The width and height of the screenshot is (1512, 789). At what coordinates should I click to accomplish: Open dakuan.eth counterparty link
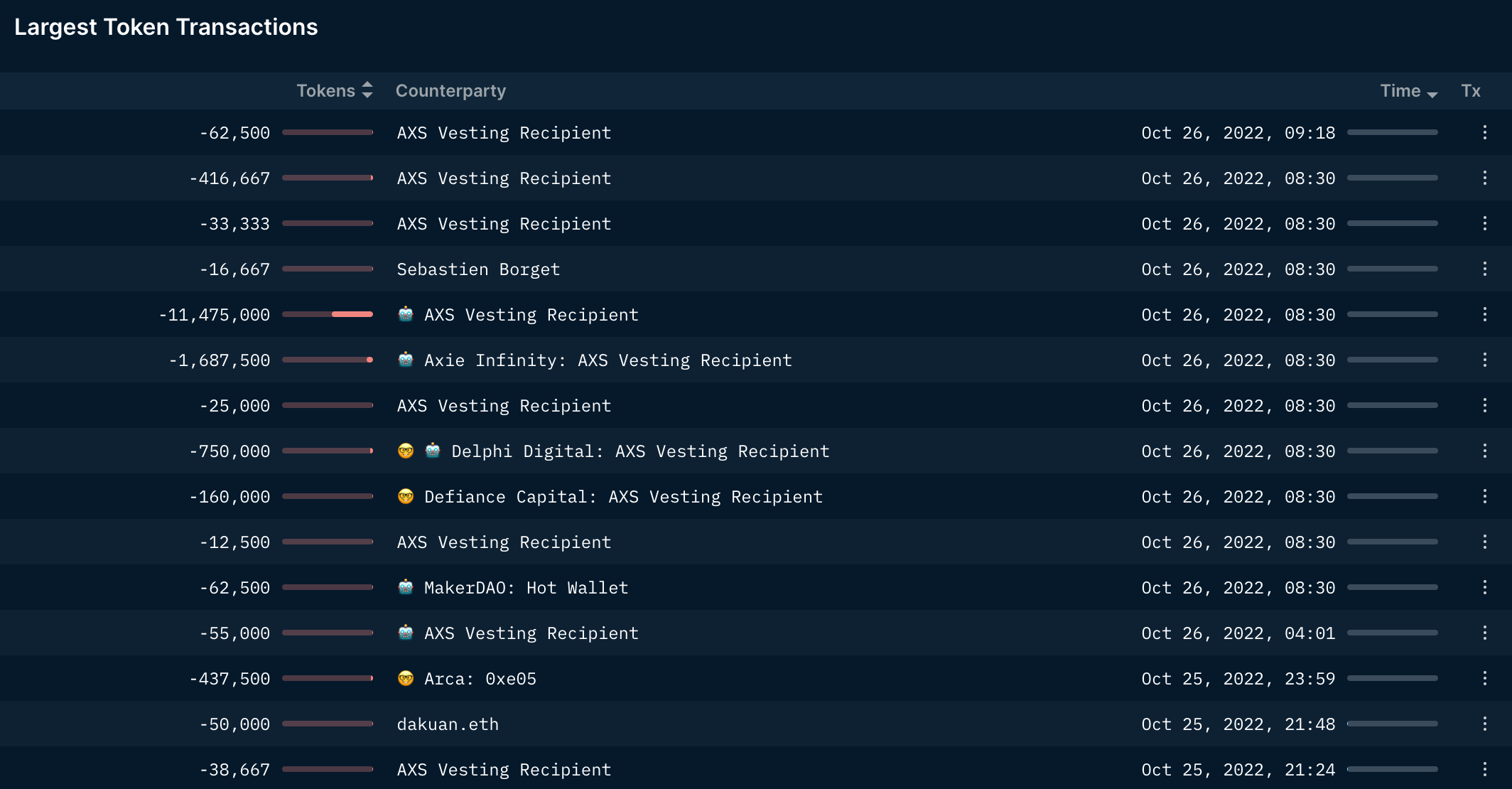pyautogui.click(x=448, y=724)
